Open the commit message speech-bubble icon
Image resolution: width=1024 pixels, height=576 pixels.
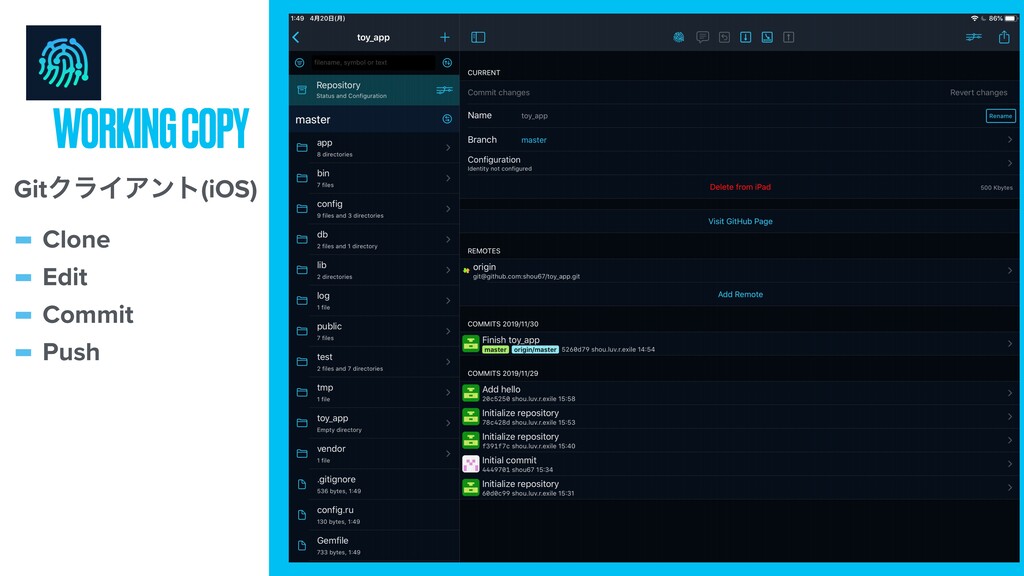pyautogui.click(x=703, y=37)
